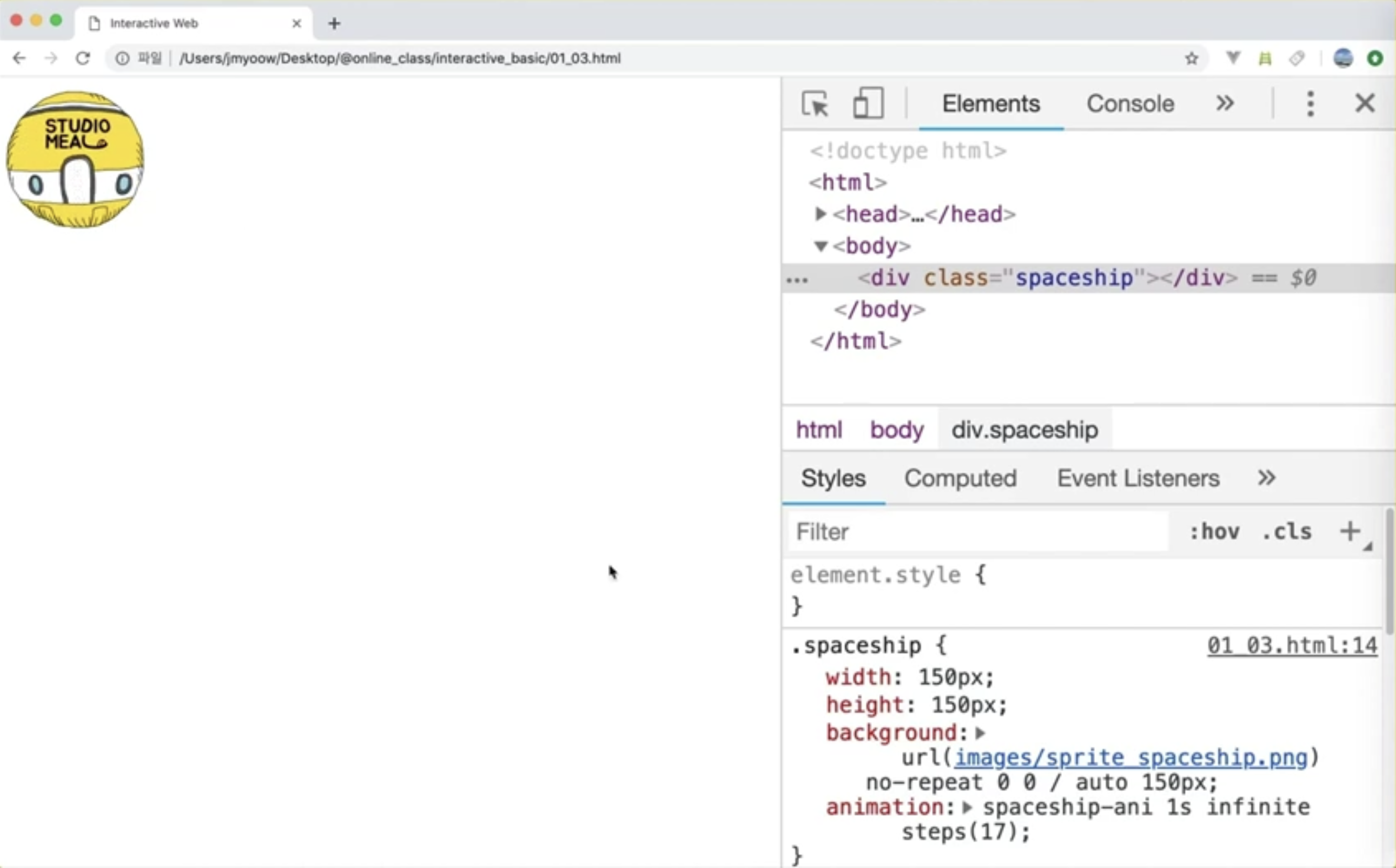This screenshot has height=868, width=1396.
Task: Add new style rule with plus icon
Action: click(1350, 531)
